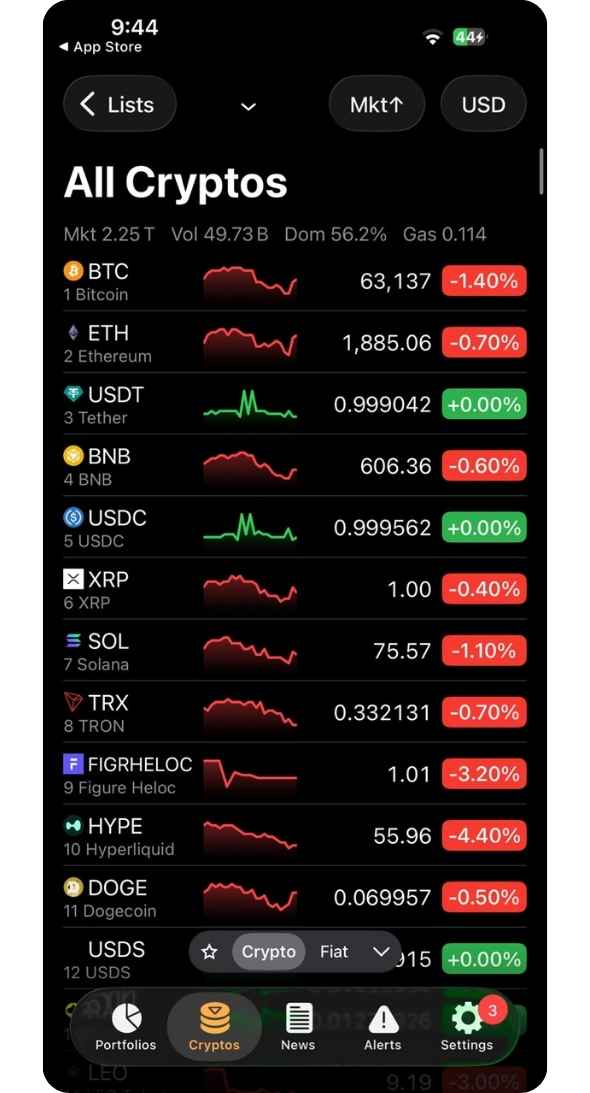Return to App Store link
The height and width of the screenshot is (1093, 590).
(x=100, y=47)
